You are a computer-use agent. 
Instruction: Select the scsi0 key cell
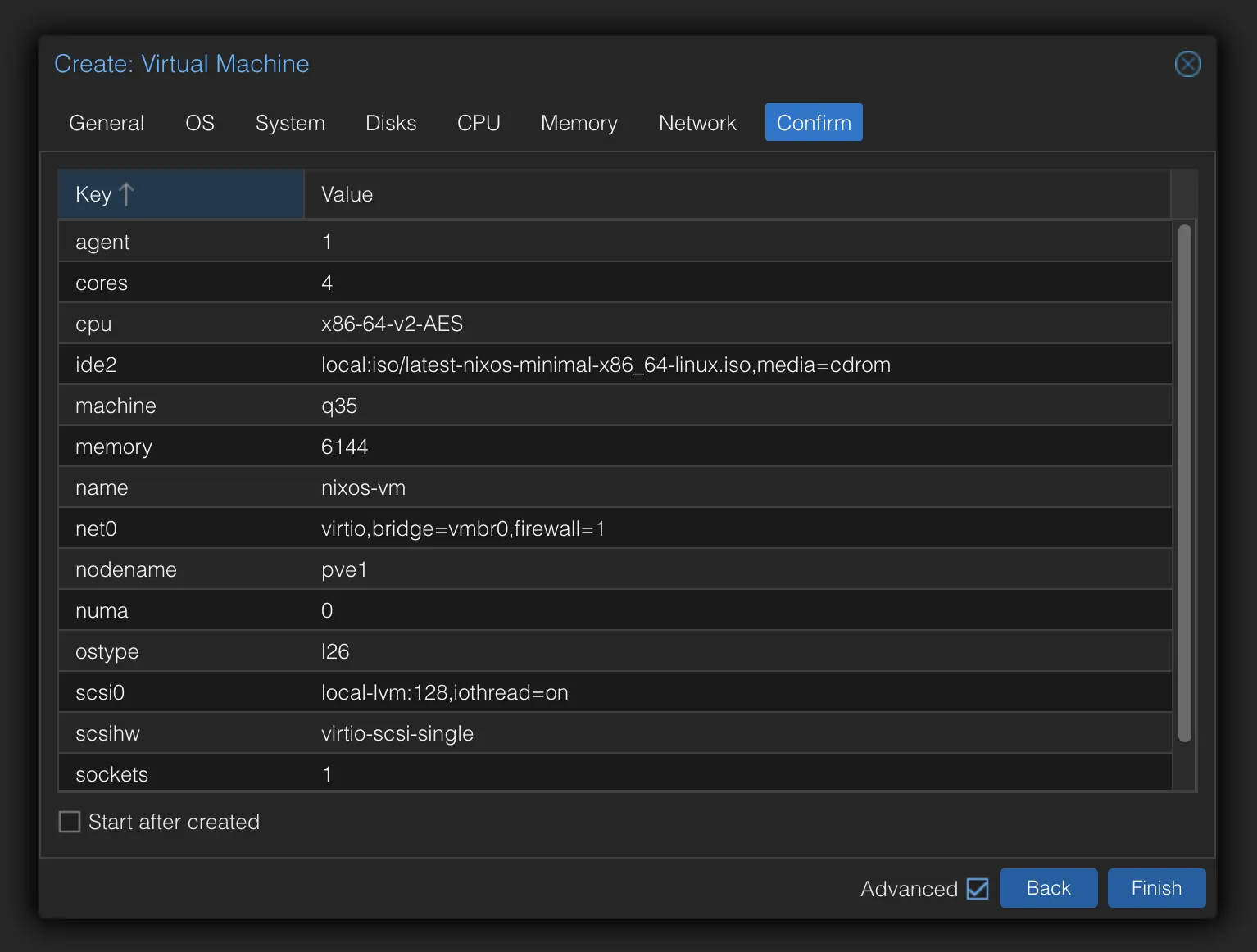[x=181, y=692]
